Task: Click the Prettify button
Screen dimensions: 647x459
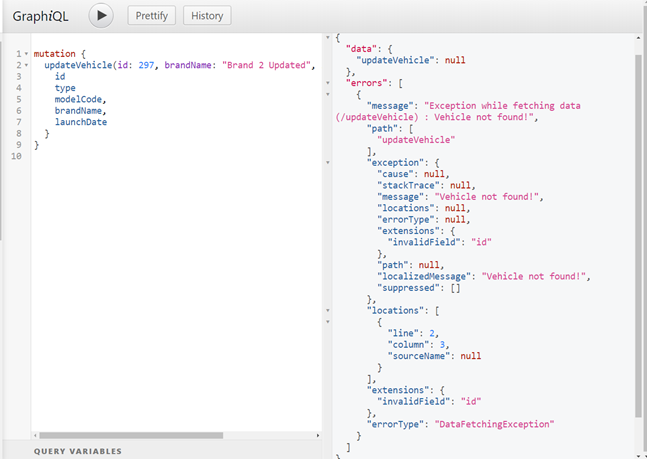Action: (149, 16)
